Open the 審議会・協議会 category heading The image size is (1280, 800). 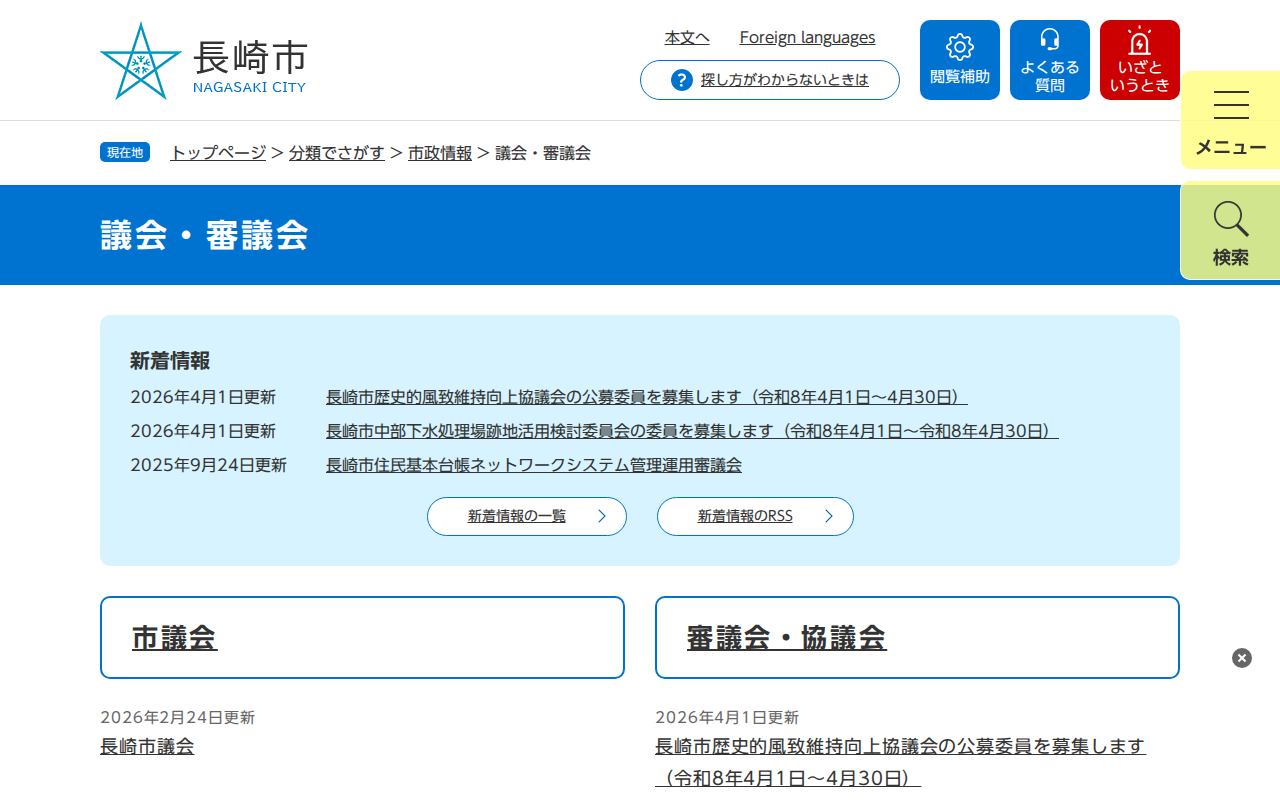tap(786, 638)
